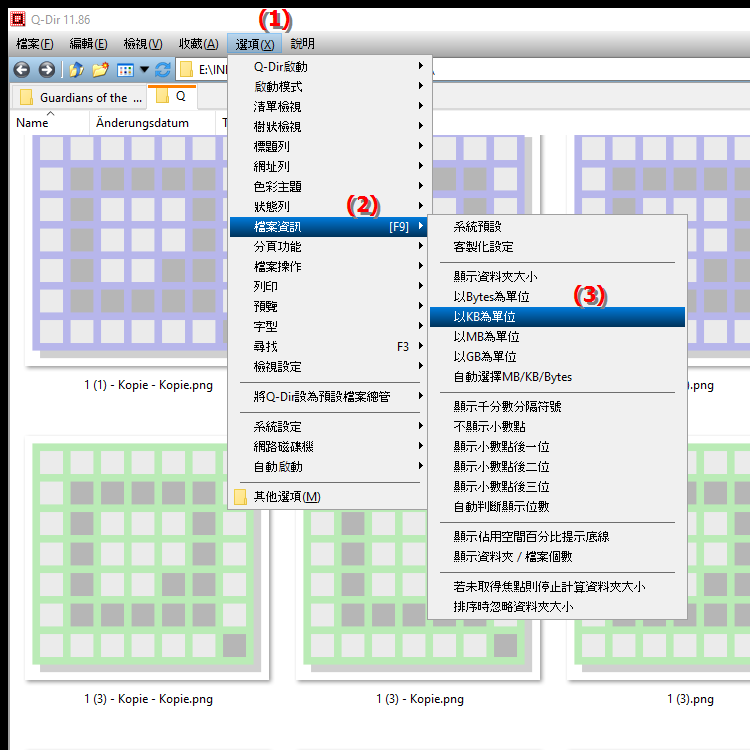This screenshot has width=750, height=750.
Task: Click the 選項(X) menu
Action: 255,44
